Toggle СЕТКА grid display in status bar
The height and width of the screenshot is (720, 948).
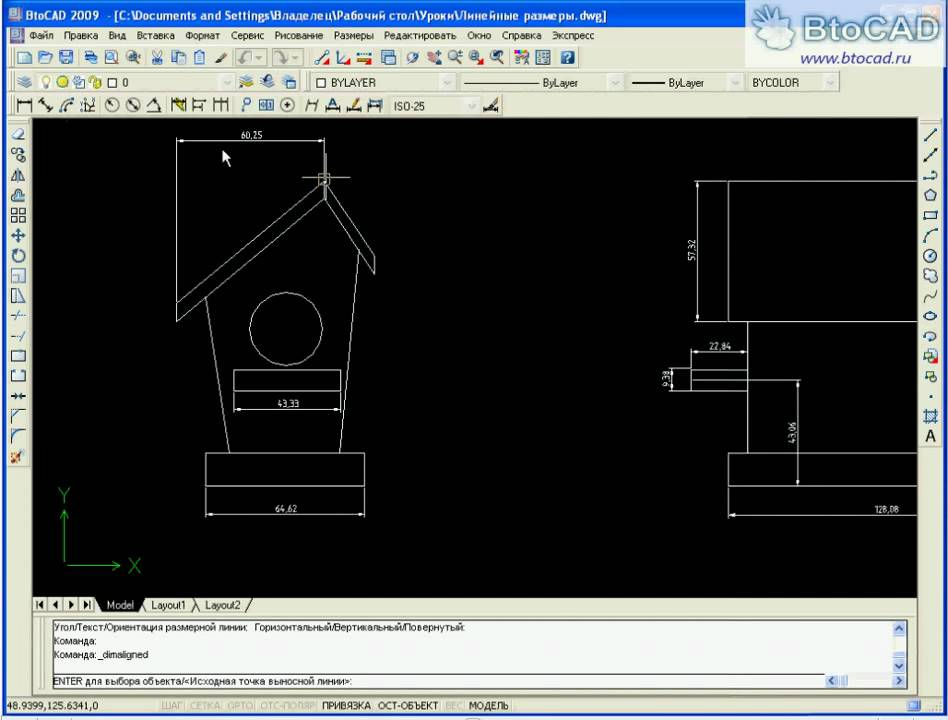pos(205,706)
